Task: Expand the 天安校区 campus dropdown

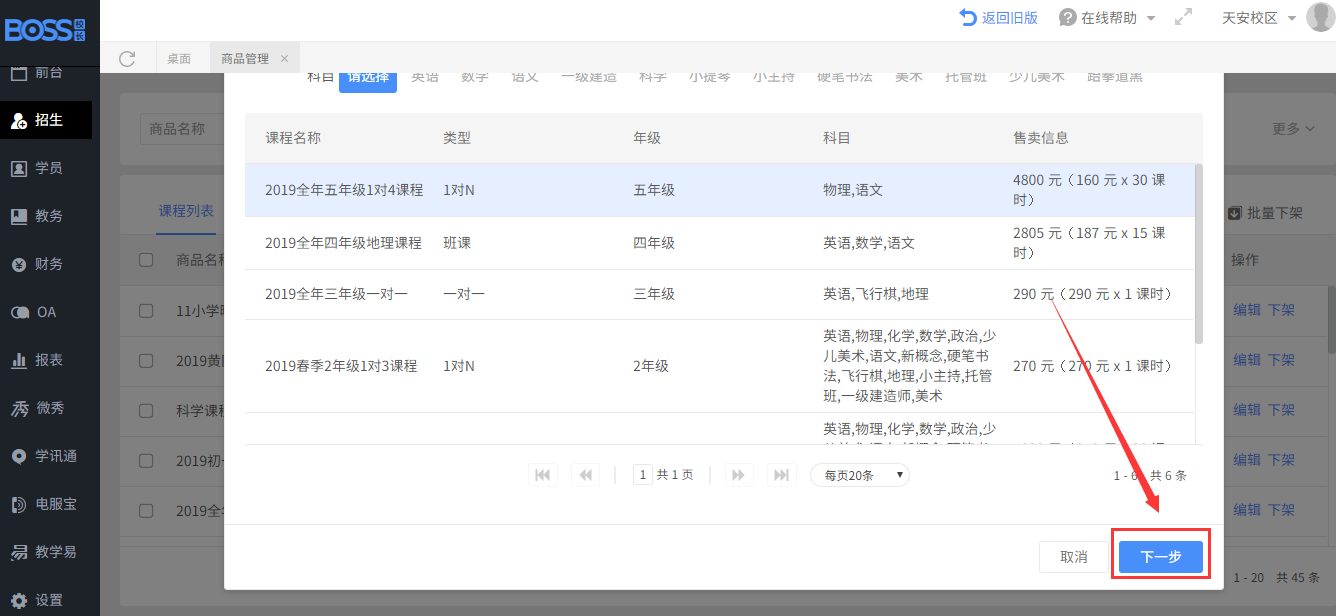Action: pos(1258,18)
